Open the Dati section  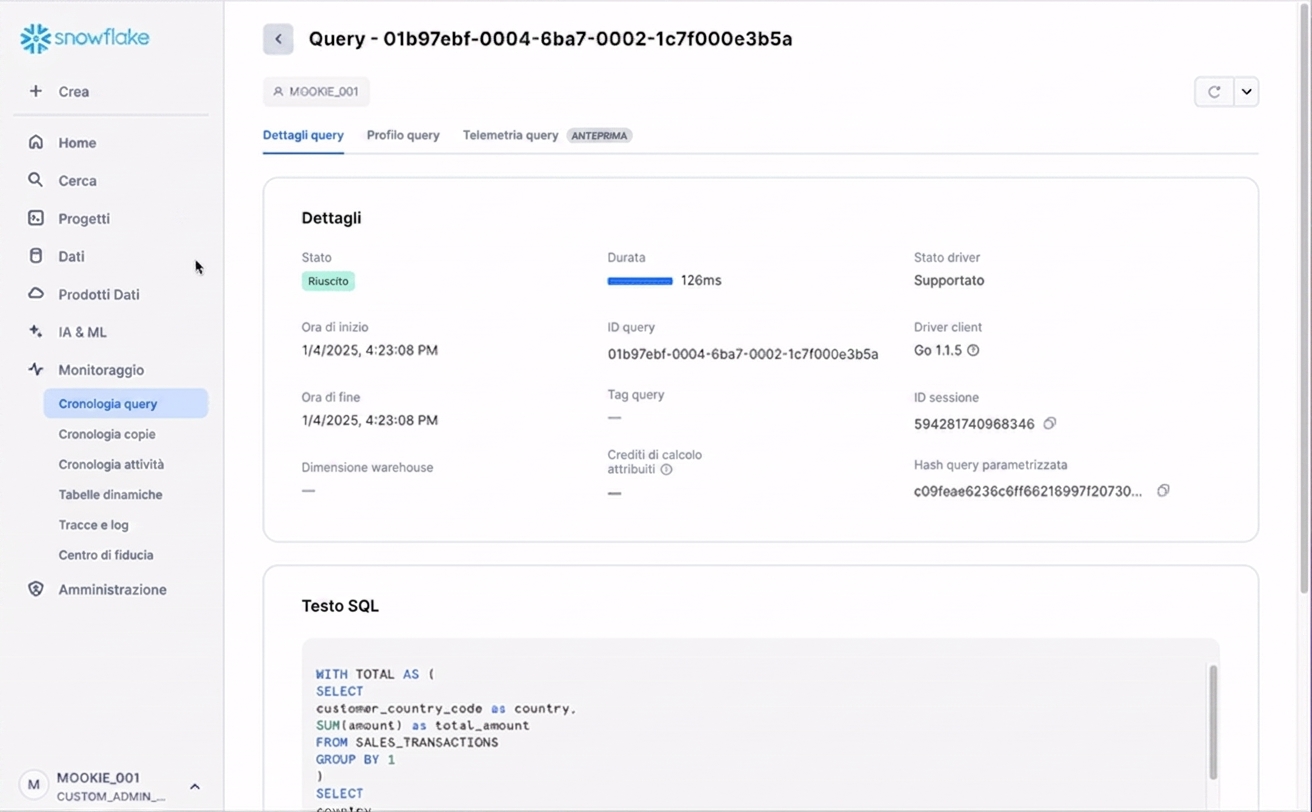tap(71, 256)
